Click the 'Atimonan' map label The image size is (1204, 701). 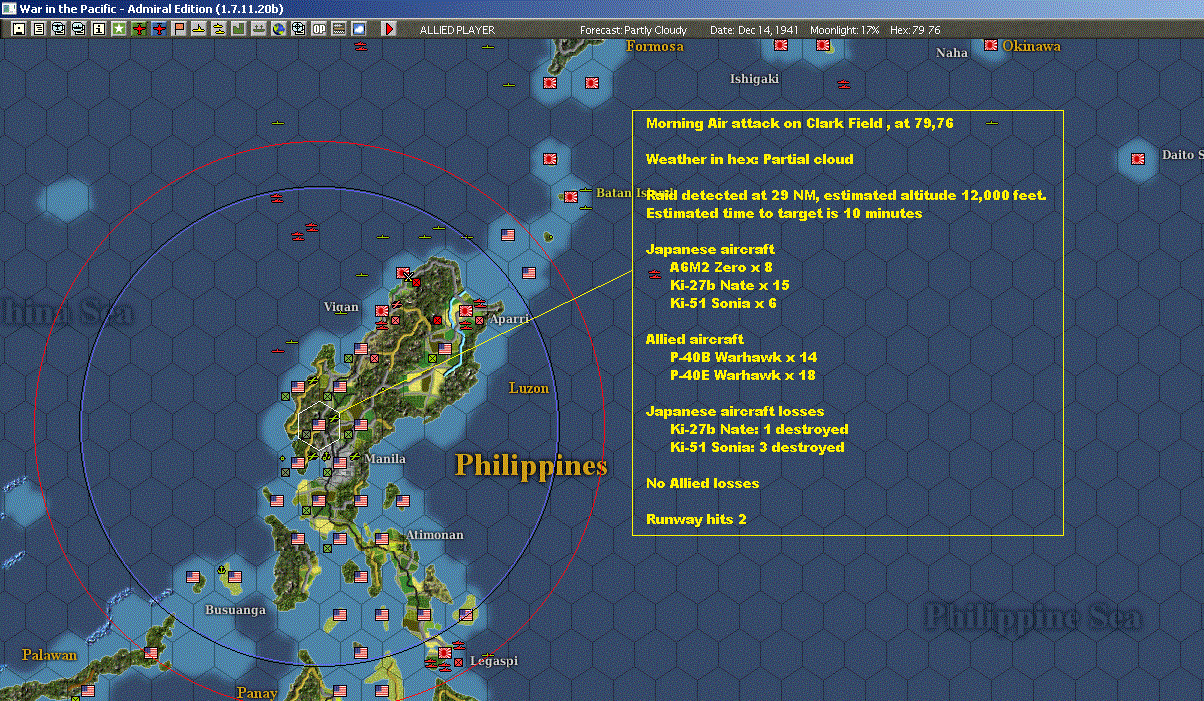point(434,535)
